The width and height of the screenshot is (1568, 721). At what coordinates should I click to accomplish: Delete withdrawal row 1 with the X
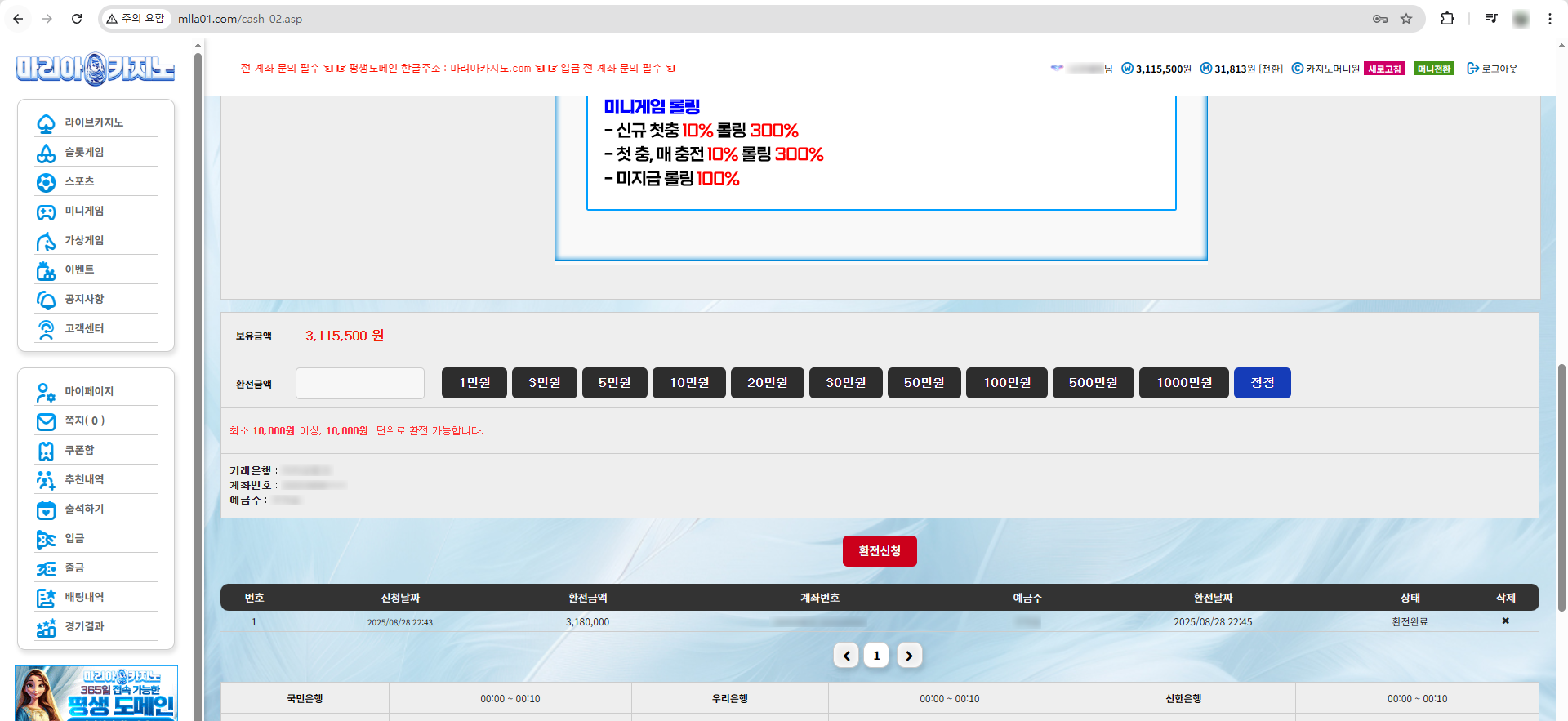point(1505,621)
